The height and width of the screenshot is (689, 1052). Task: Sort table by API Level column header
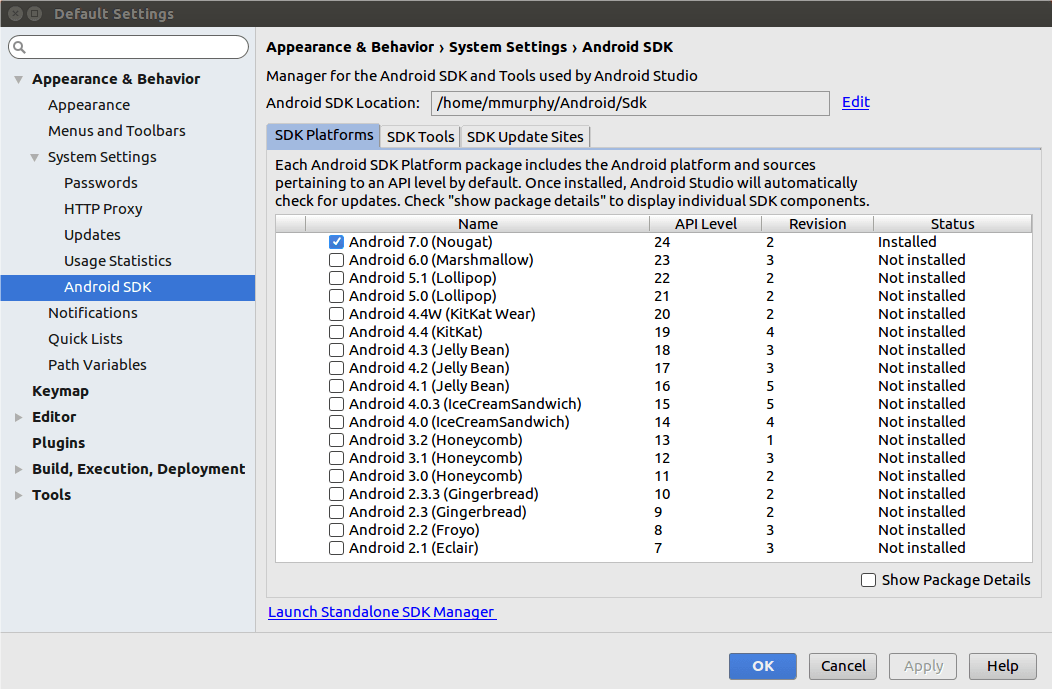pyautogui.click(x=705, y=224)
